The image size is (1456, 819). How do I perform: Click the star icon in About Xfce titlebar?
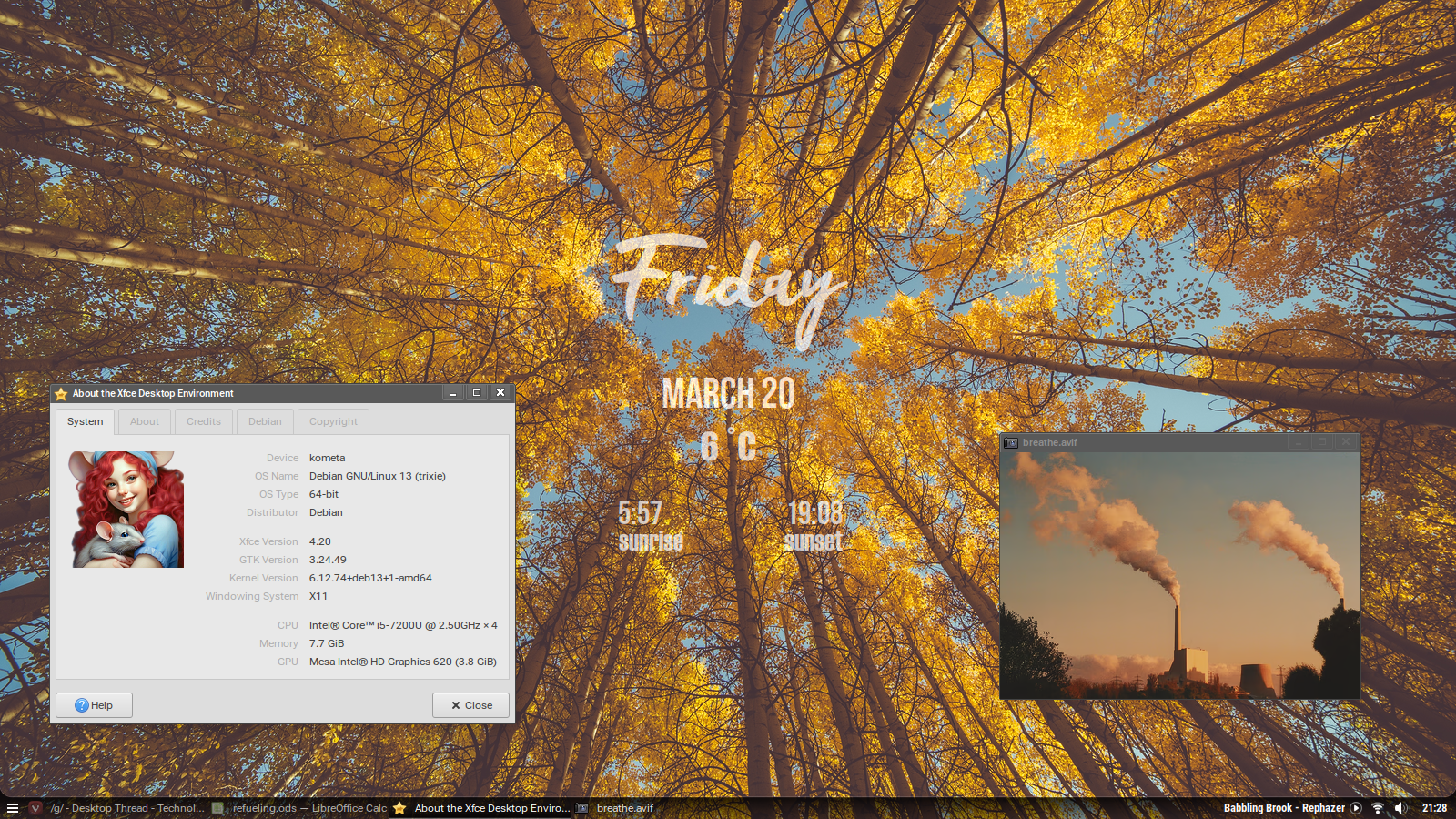click(x=61, y=394)
